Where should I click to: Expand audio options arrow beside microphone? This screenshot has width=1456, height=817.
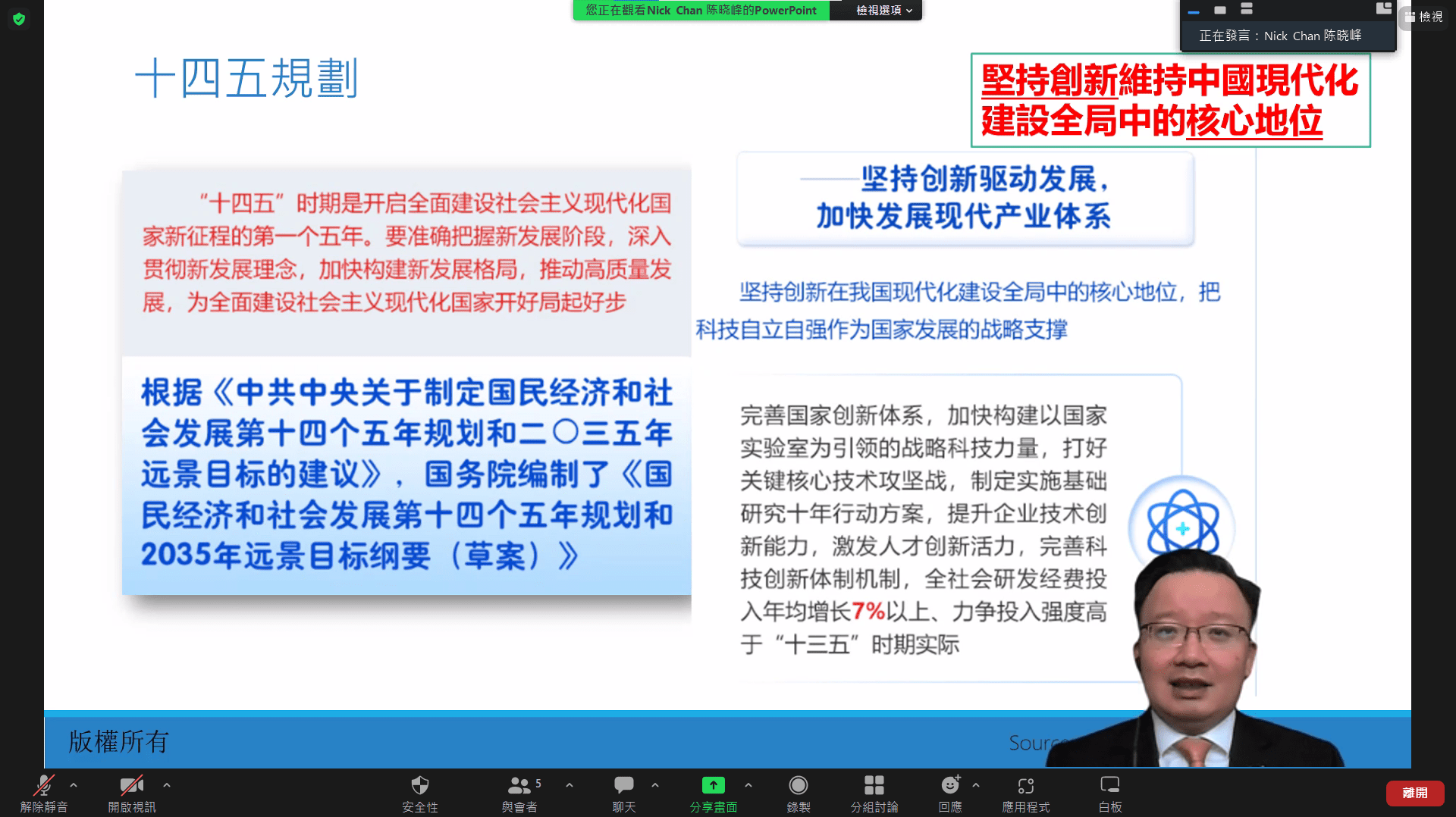pyautogui.click(x=74, y=785)
